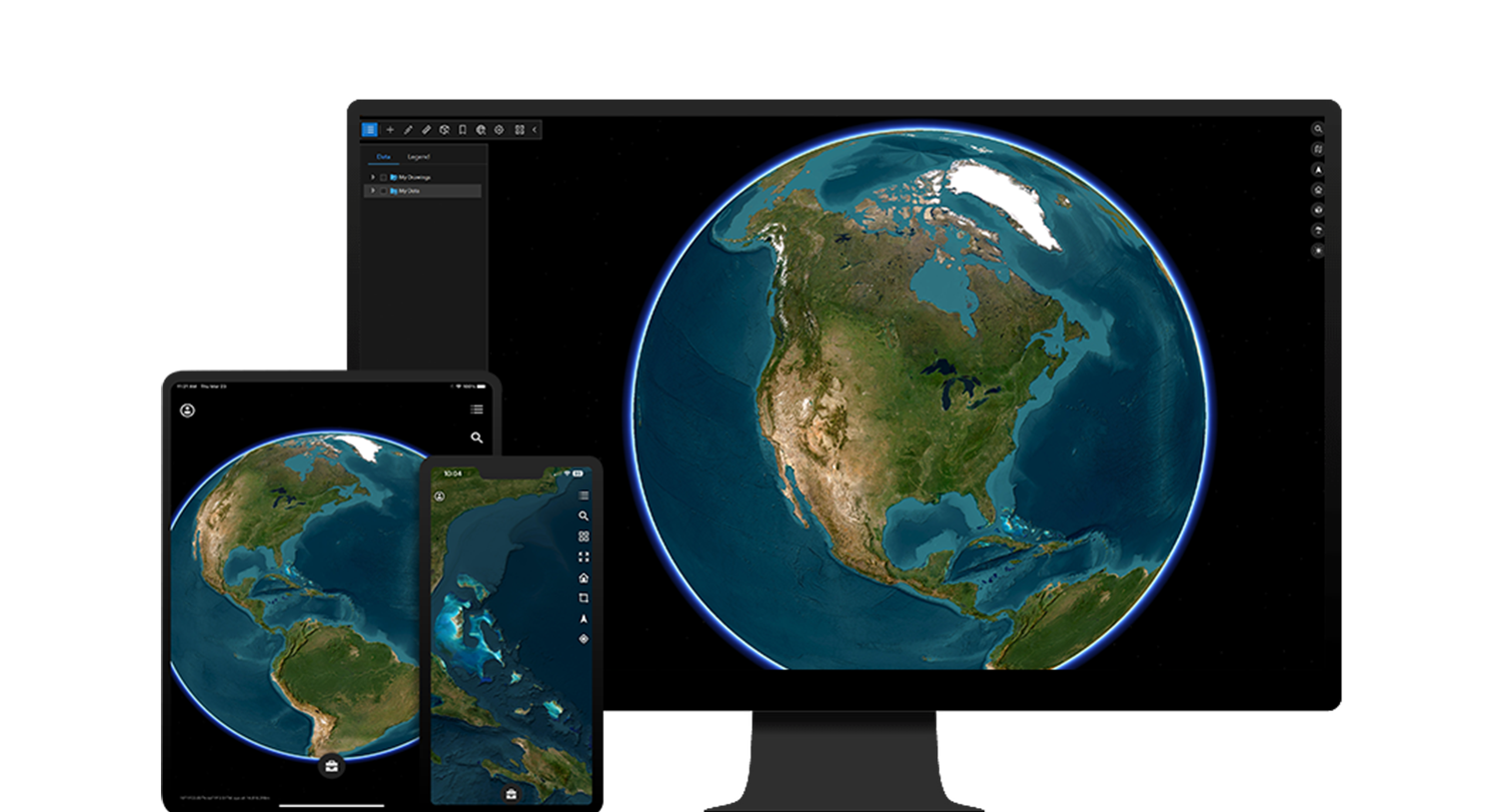Tap the location target icon on the phone

(584, 636)
